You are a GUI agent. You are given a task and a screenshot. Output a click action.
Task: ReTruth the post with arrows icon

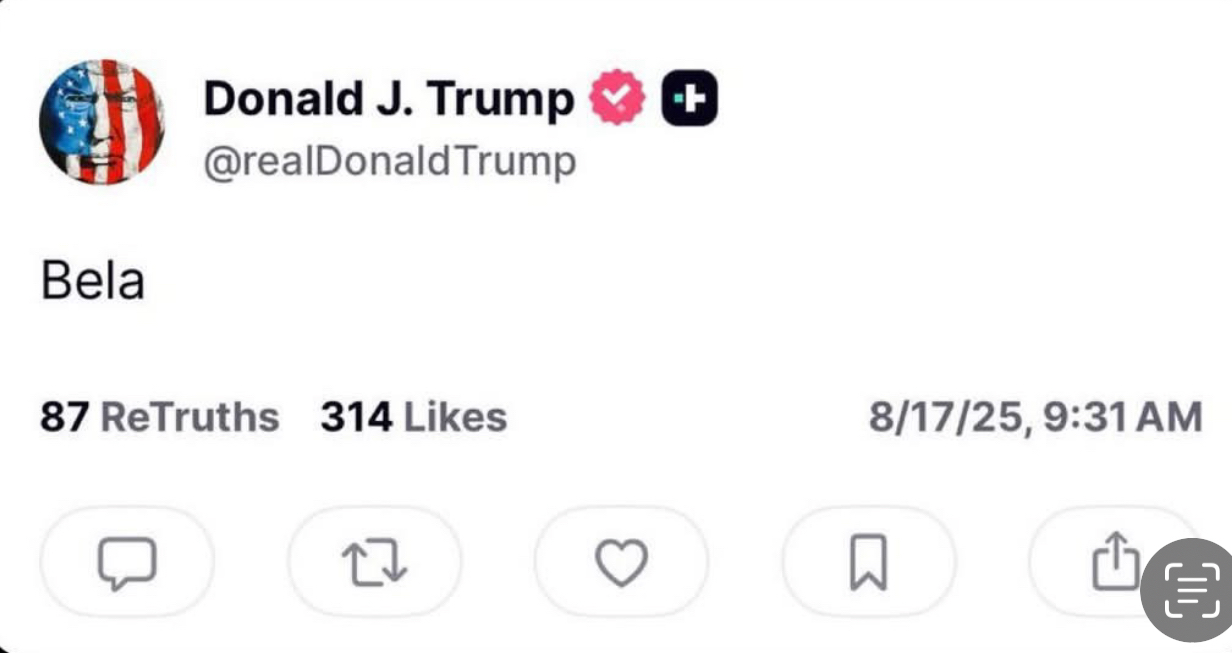(x=374, y=562)
